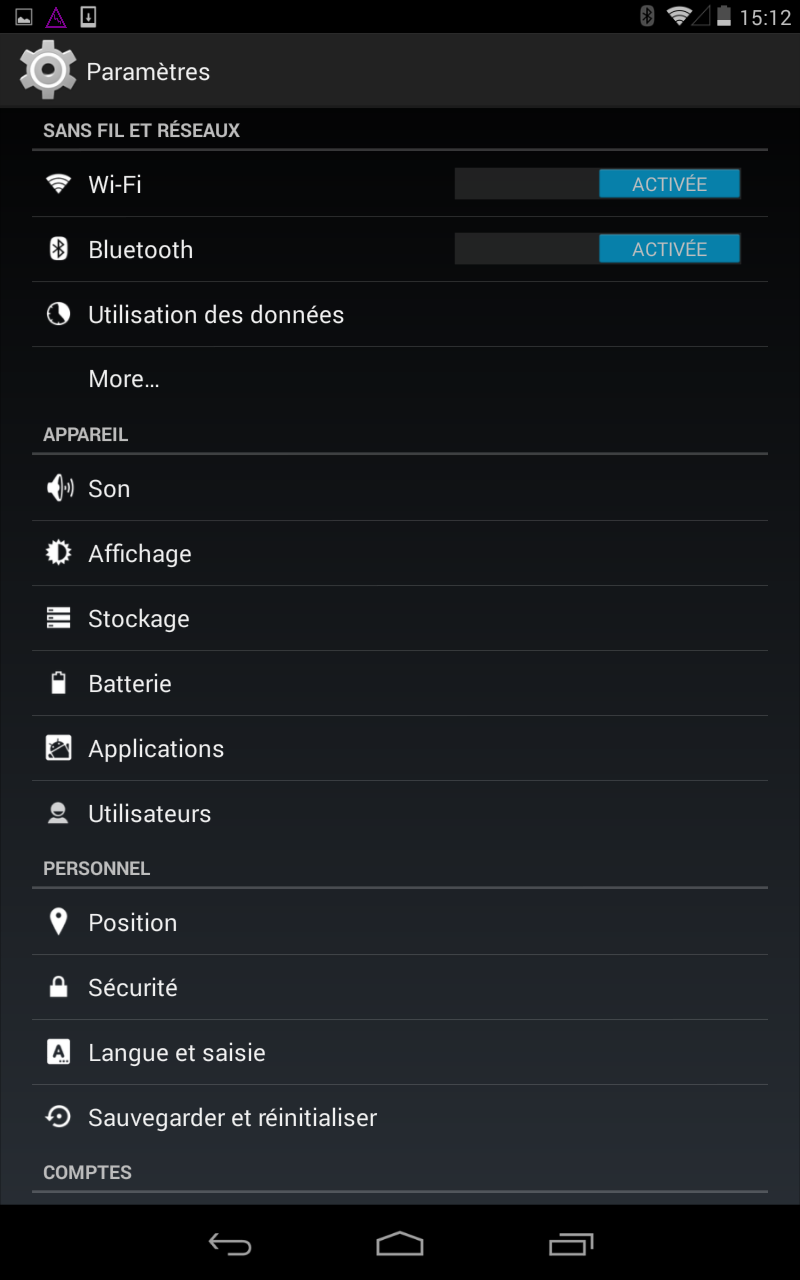Tap the brightness icon next to Affichage
This screenshot has width=800, height=1280.
point(59,553)
